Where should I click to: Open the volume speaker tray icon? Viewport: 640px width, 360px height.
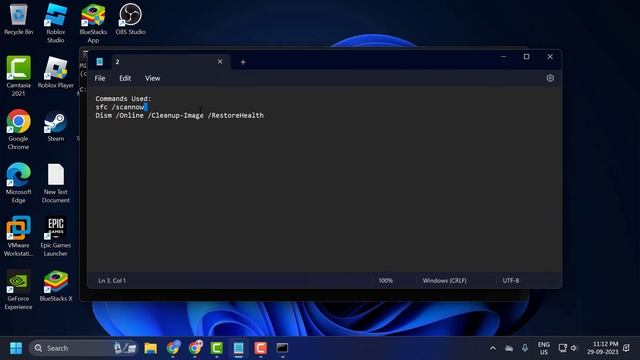[x=574, y=348]
